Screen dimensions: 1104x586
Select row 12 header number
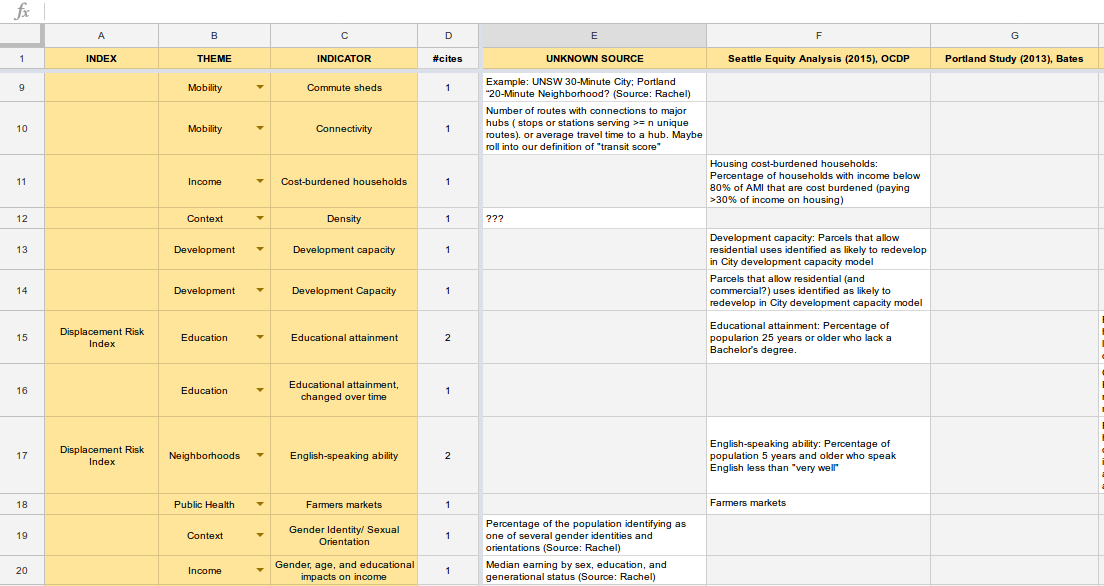coord(22,218)
